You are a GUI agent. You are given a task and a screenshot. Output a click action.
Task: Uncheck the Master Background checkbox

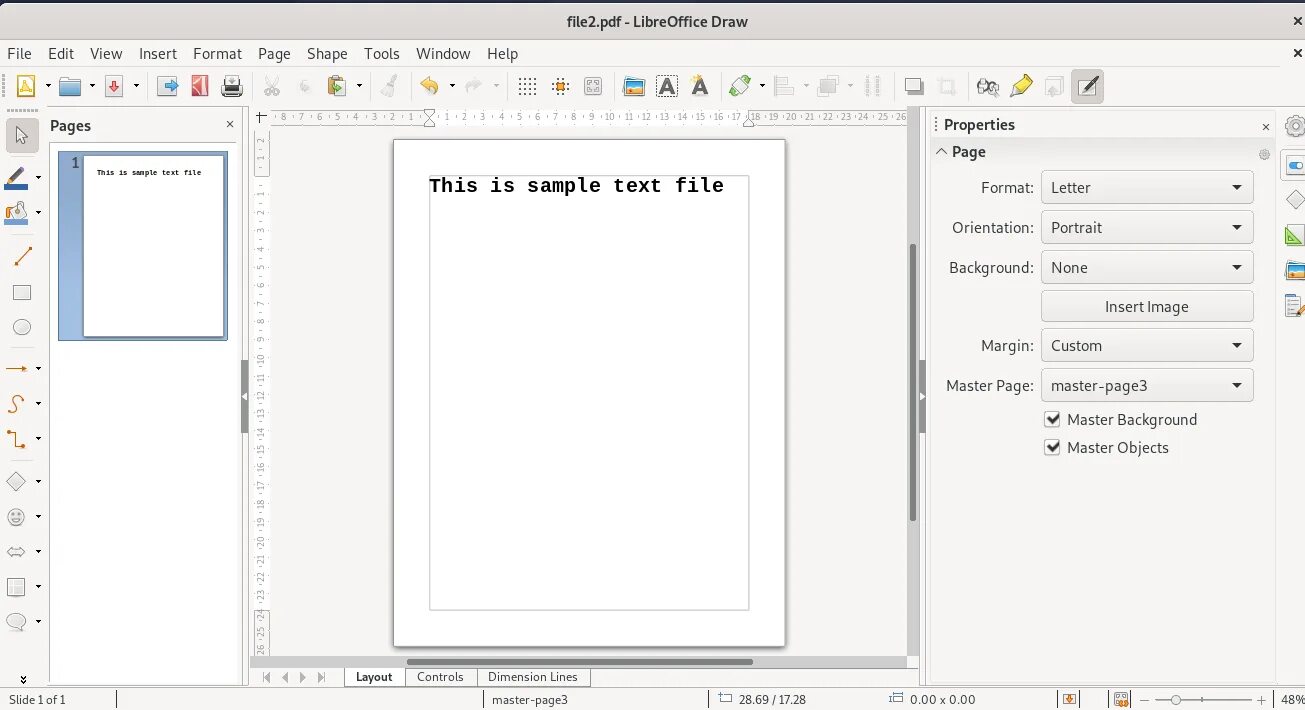[1052, 419]
